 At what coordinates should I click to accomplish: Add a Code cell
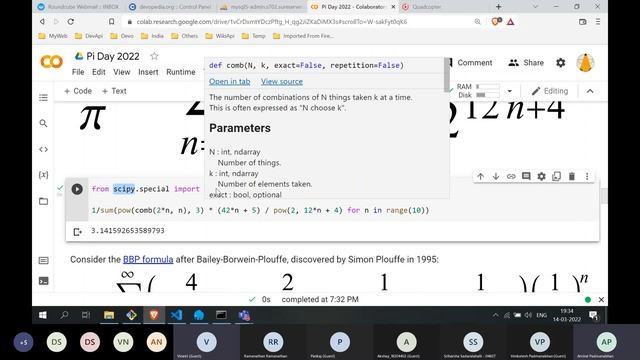tap(78, 91)
